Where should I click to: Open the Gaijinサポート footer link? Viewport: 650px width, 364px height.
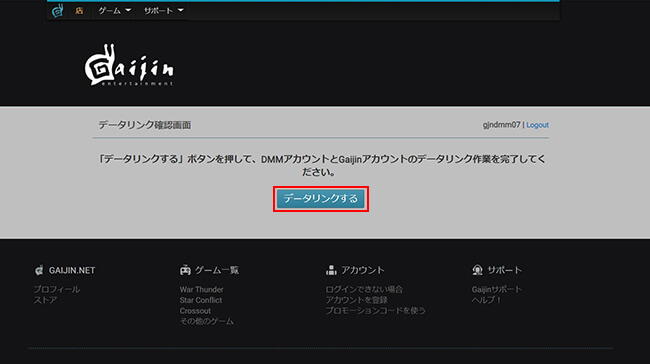[497, 289]
